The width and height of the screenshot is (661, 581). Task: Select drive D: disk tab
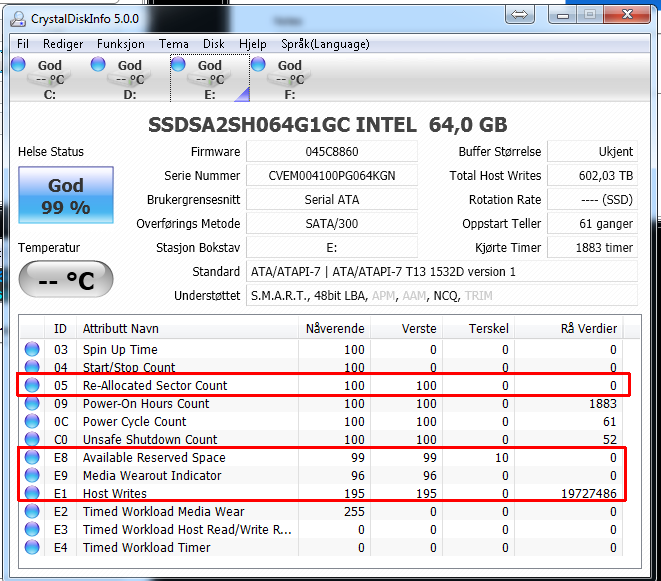click(129, 79)
